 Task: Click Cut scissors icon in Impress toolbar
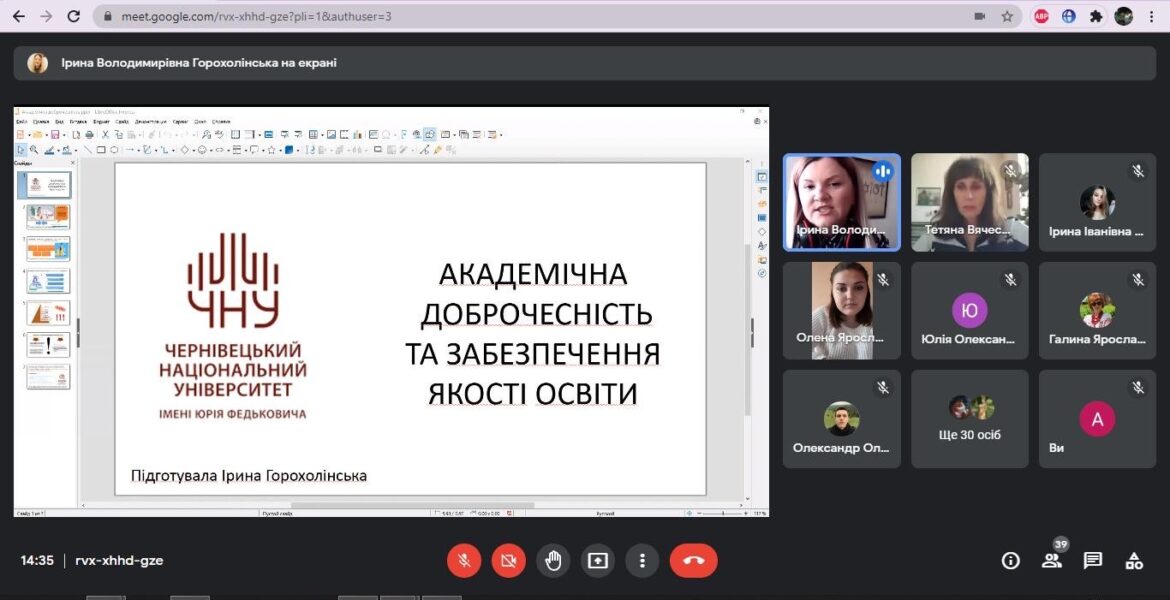(105, 135)
